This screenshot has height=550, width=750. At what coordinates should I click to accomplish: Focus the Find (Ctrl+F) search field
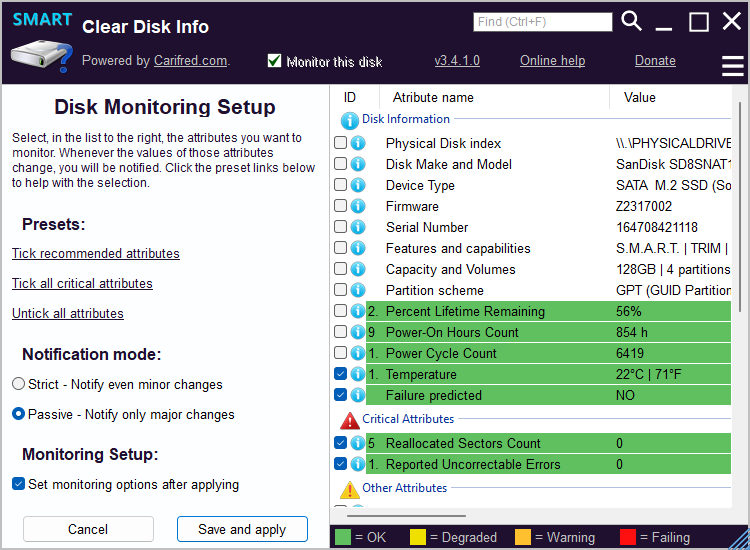point(543,22)
